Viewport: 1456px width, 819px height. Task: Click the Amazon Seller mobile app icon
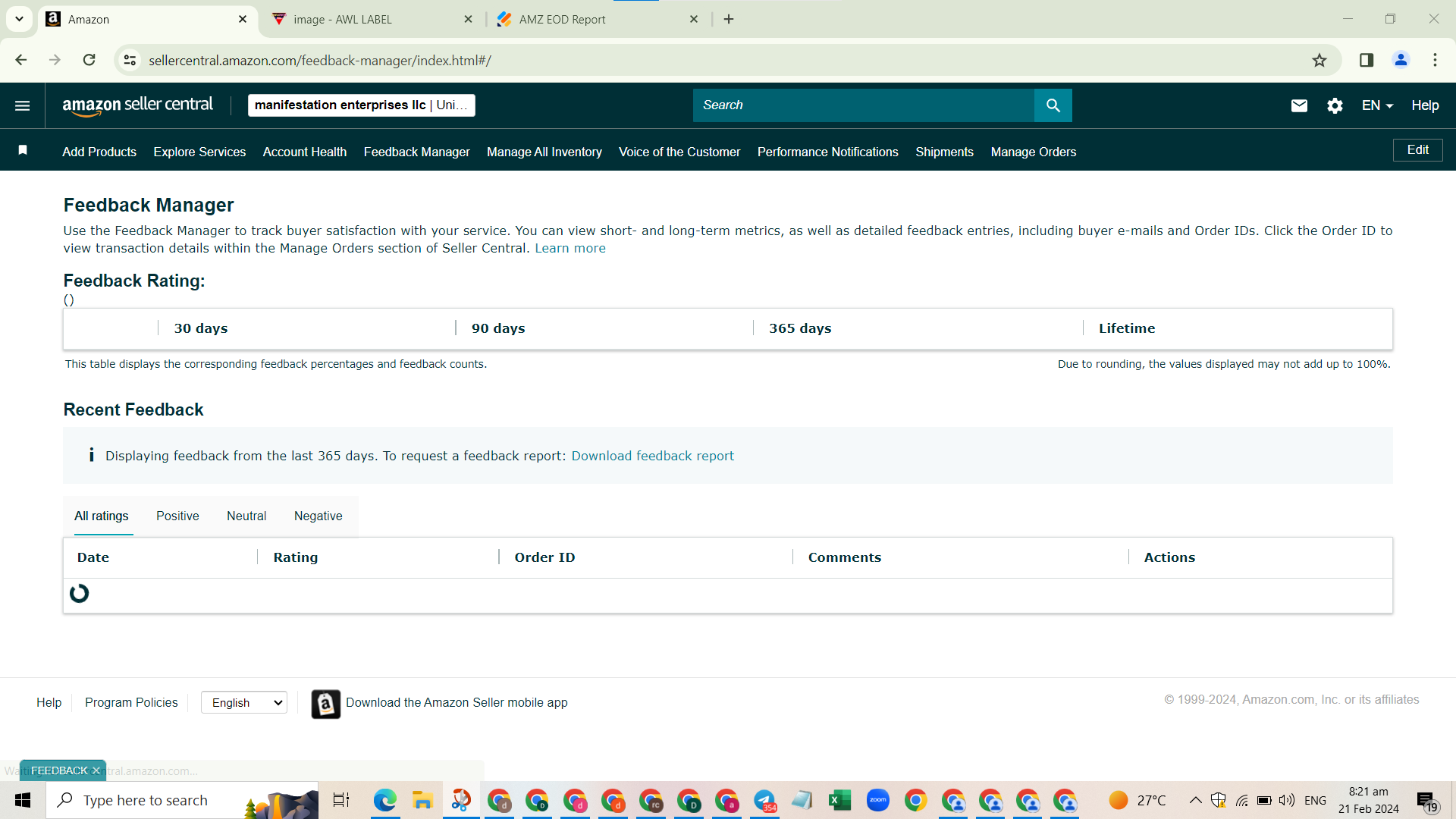[326, 704]
